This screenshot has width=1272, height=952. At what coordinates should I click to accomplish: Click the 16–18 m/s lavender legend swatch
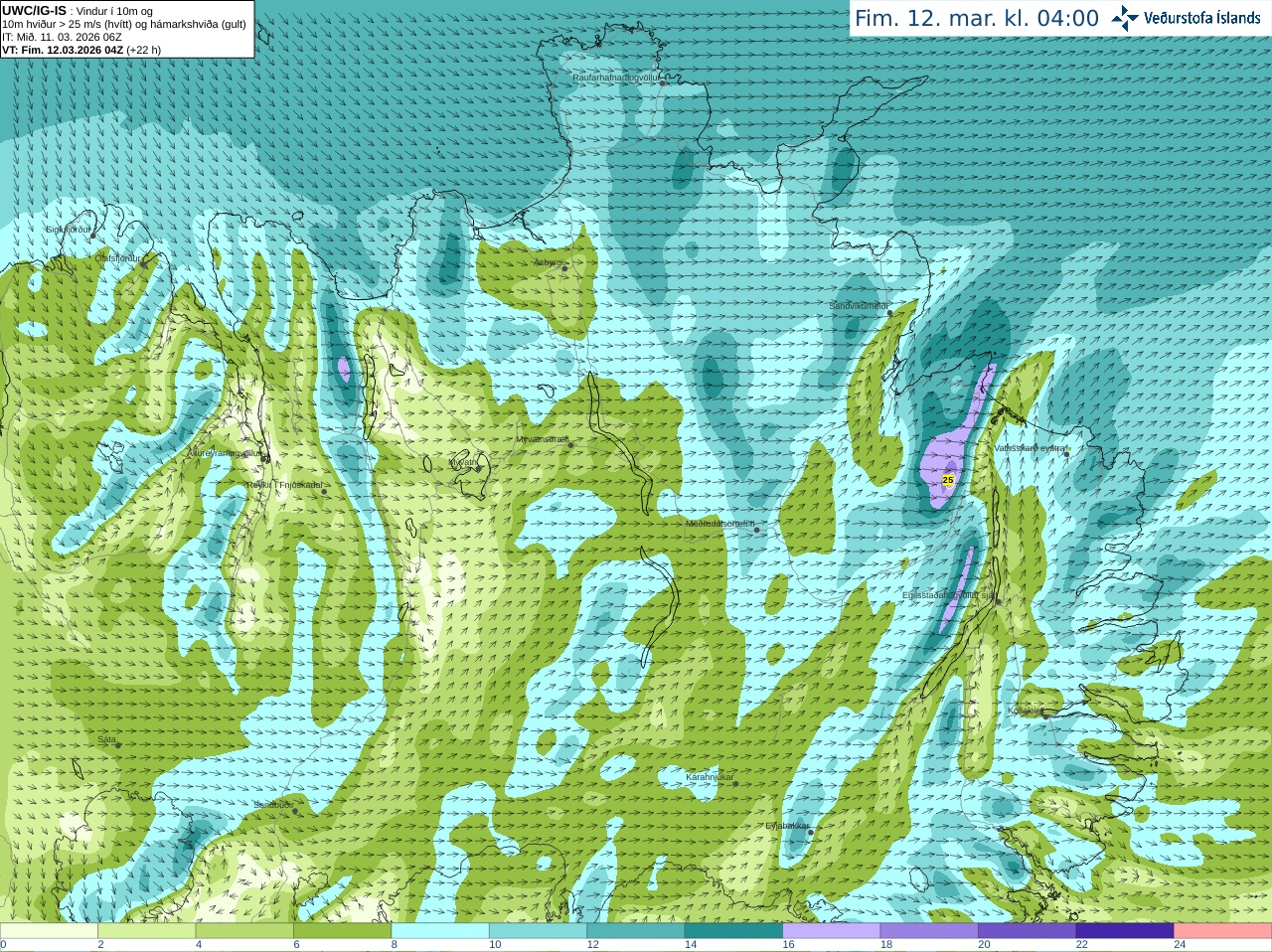click(x=832, y=930)
